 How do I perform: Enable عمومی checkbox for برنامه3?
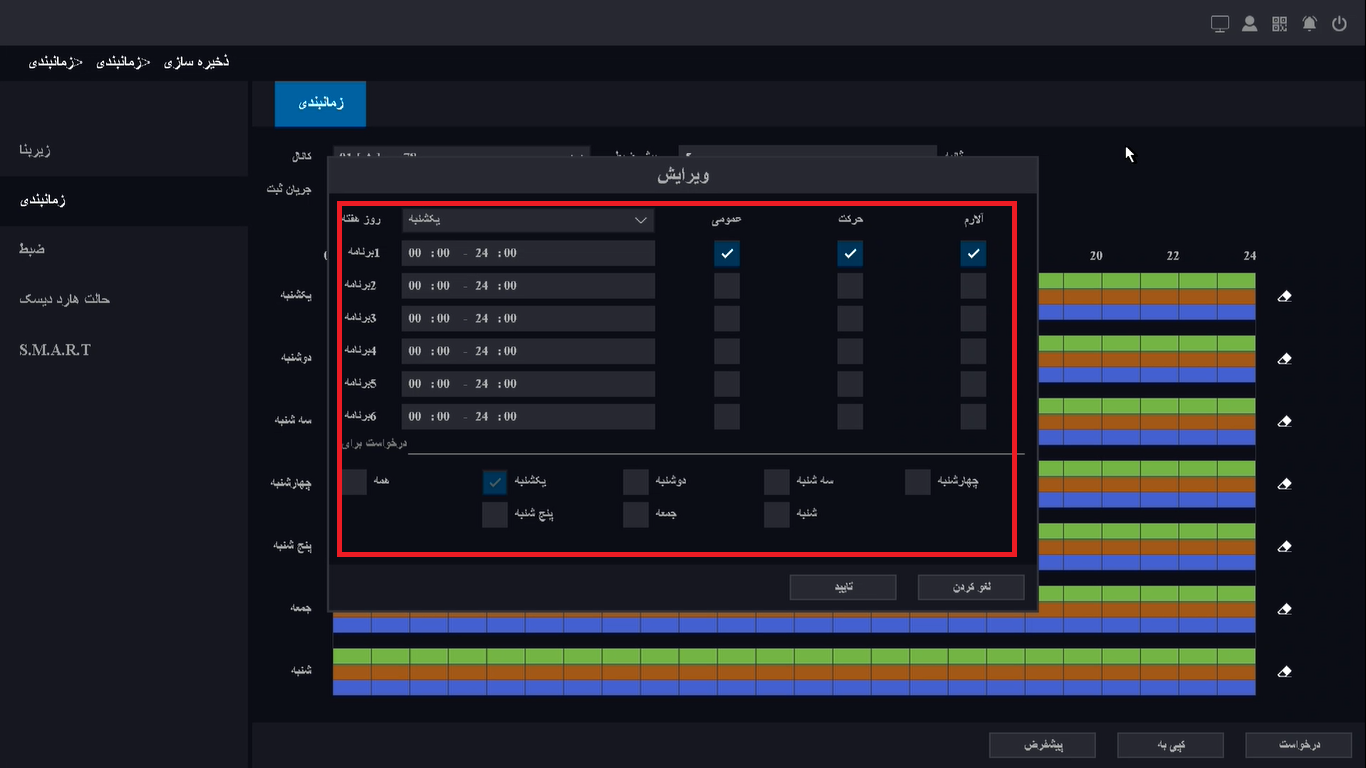[727, 319]
